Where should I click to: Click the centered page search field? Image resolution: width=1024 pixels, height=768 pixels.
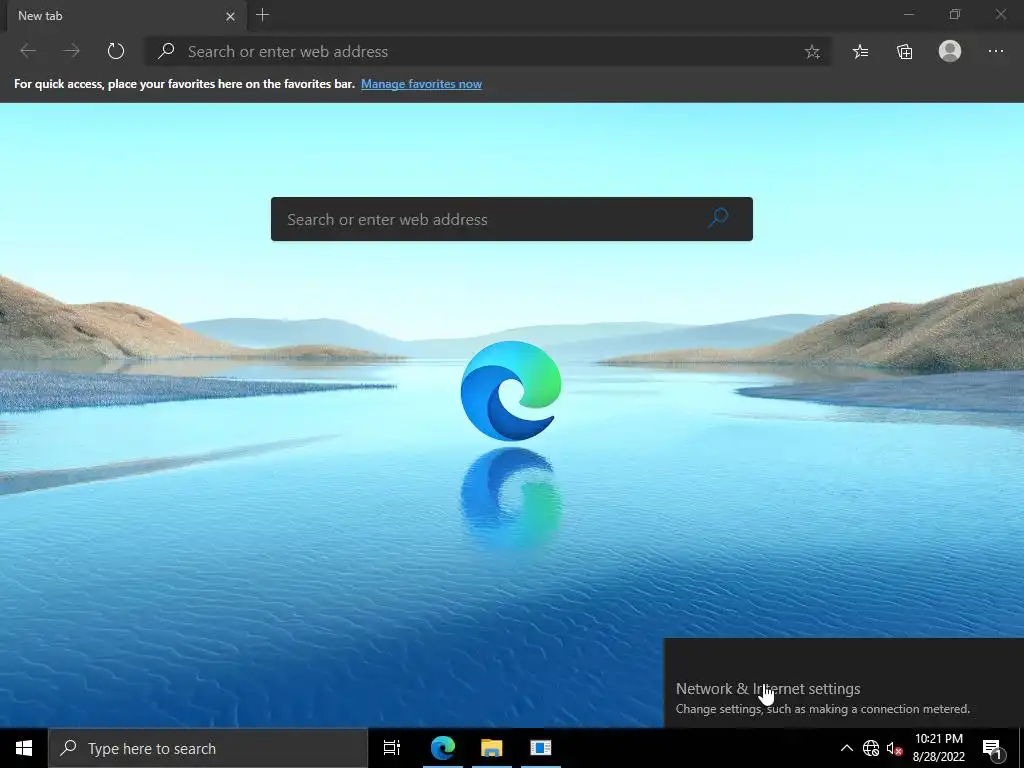point(511,219)
